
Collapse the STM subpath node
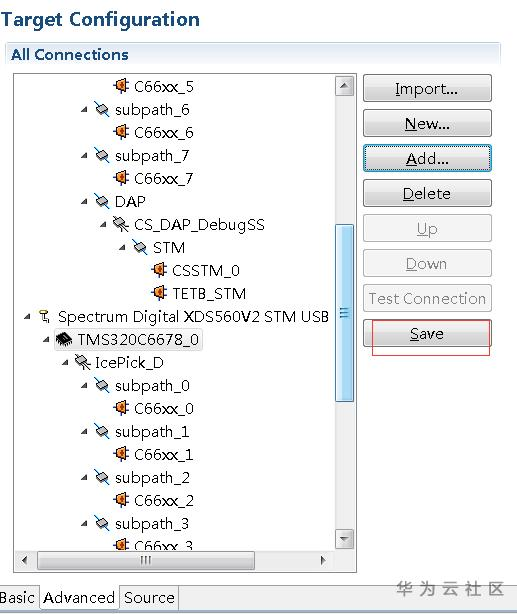pyautogui.click(x=122, y=247)
